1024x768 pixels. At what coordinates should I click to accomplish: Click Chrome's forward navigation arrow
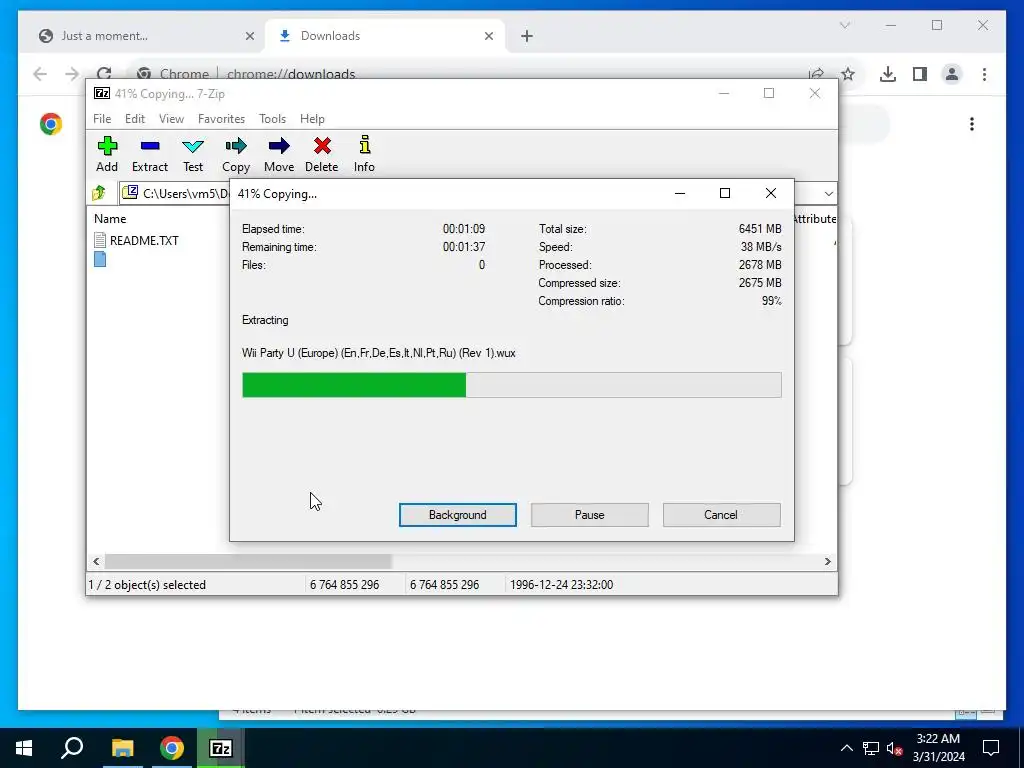[72, 74]
